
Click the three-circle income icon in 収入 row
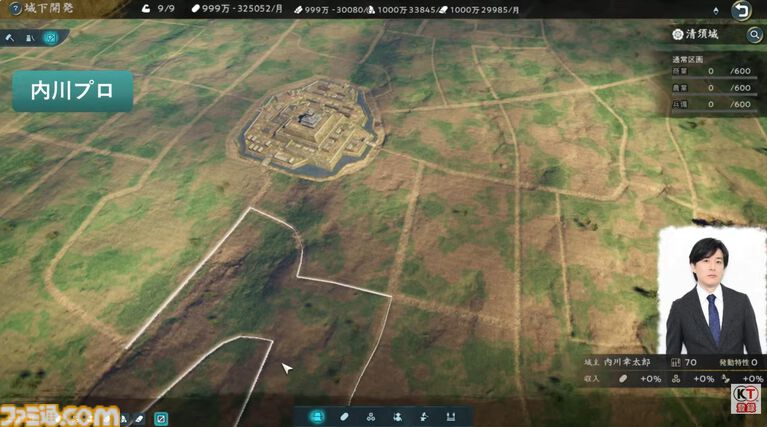point(676,379)
